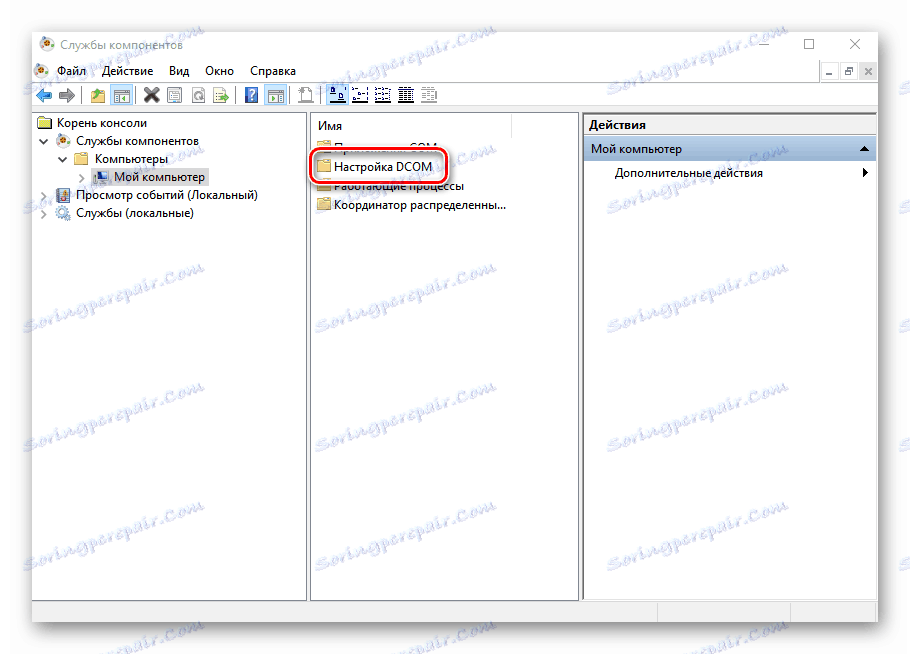Image resolution: width=910 pixels, height=654 pixels.
Task: Switch to large icons view
Action: [337, 95]
